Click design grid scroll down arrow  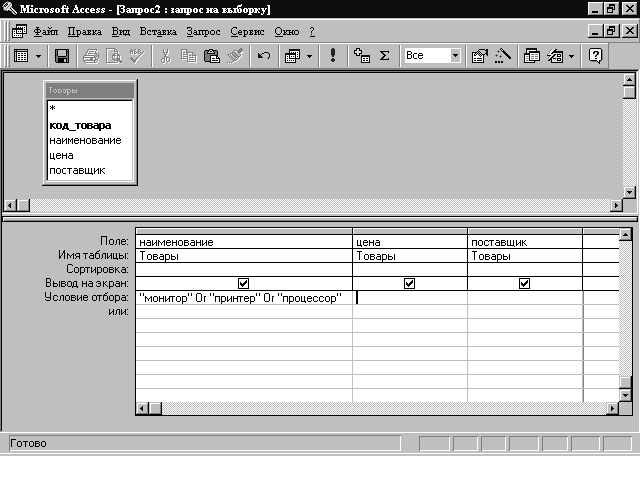(625, 395)
